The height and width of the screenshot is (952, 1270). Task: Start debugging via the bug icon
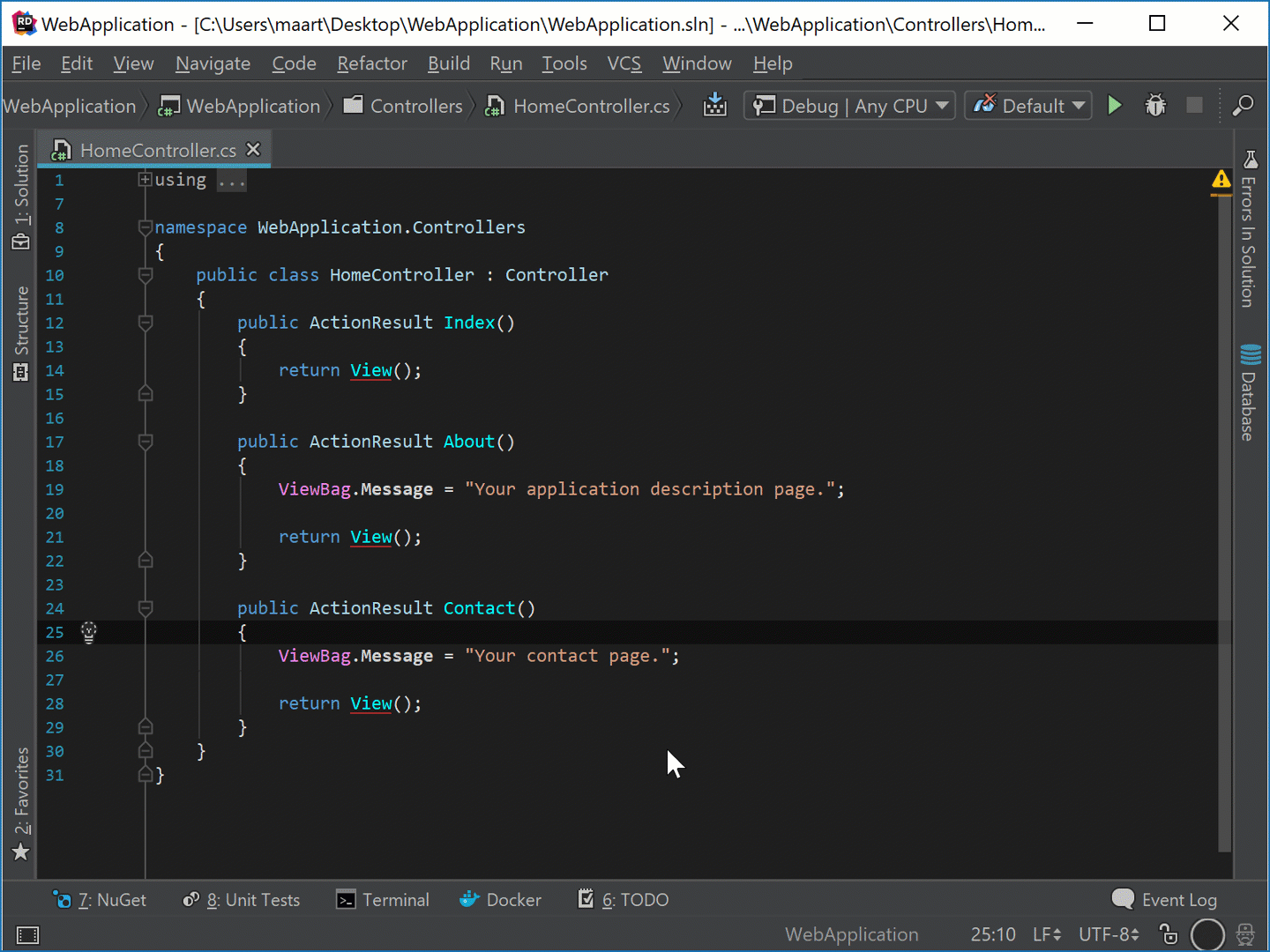[1155, 105]
